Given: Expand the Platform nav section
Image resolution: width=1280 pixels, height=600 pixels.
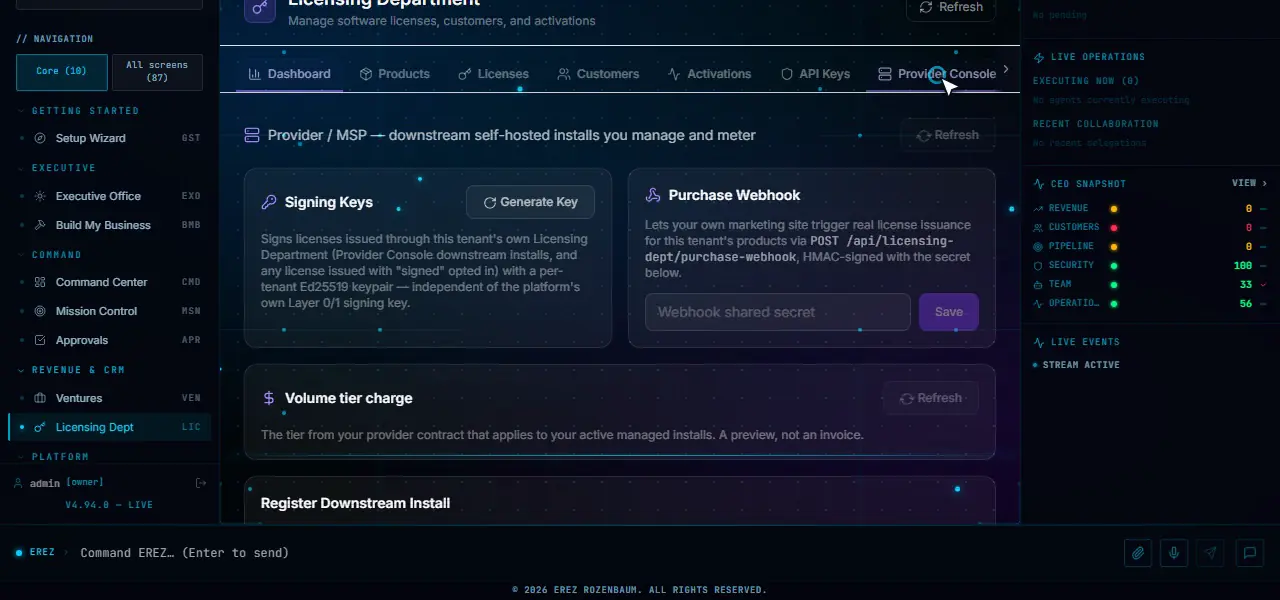Looking at the screenshot, I should point(60,457).
